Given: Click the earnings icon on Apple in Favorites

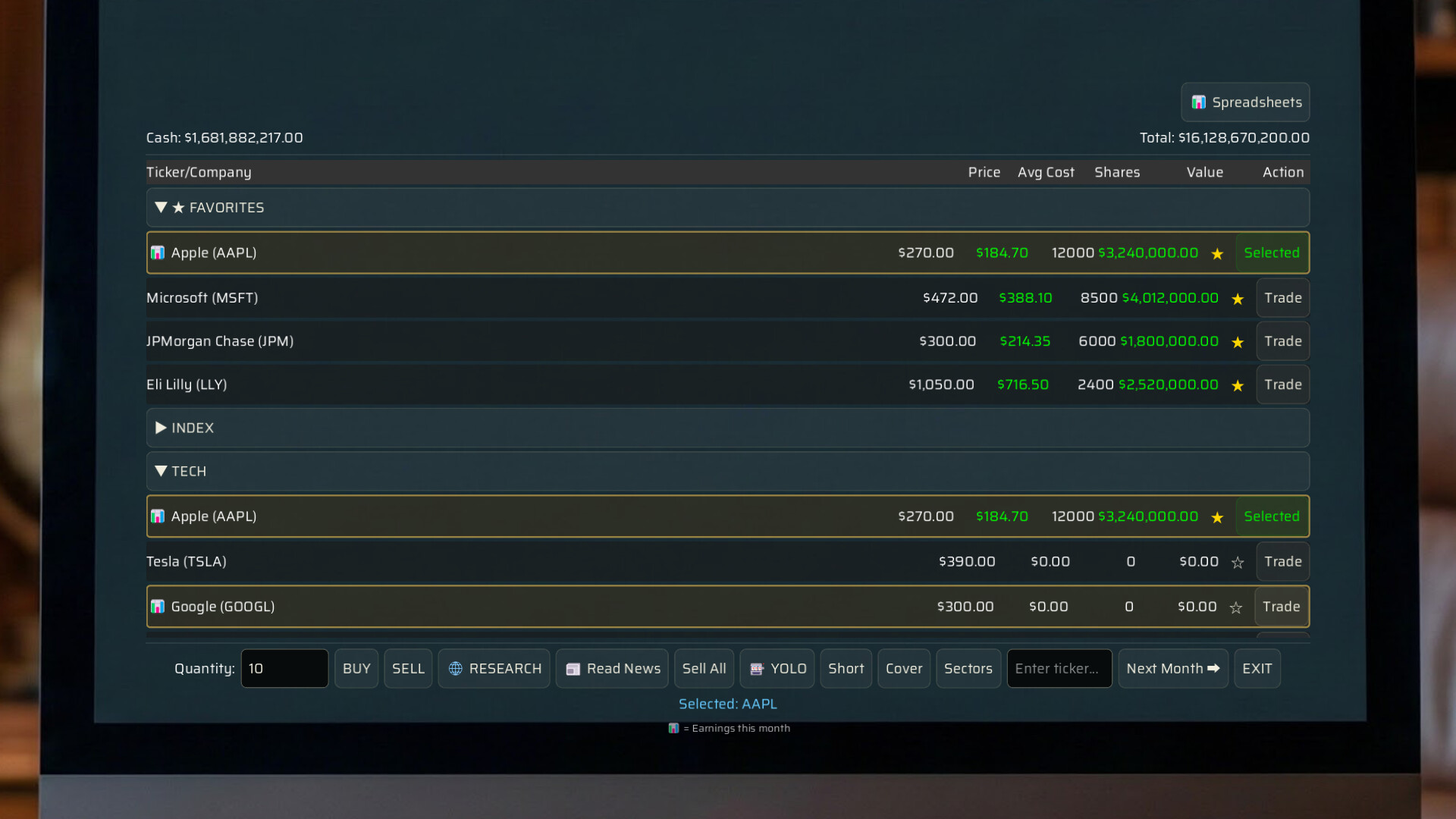Looking at the screenshot, I should tap(158, 253).
